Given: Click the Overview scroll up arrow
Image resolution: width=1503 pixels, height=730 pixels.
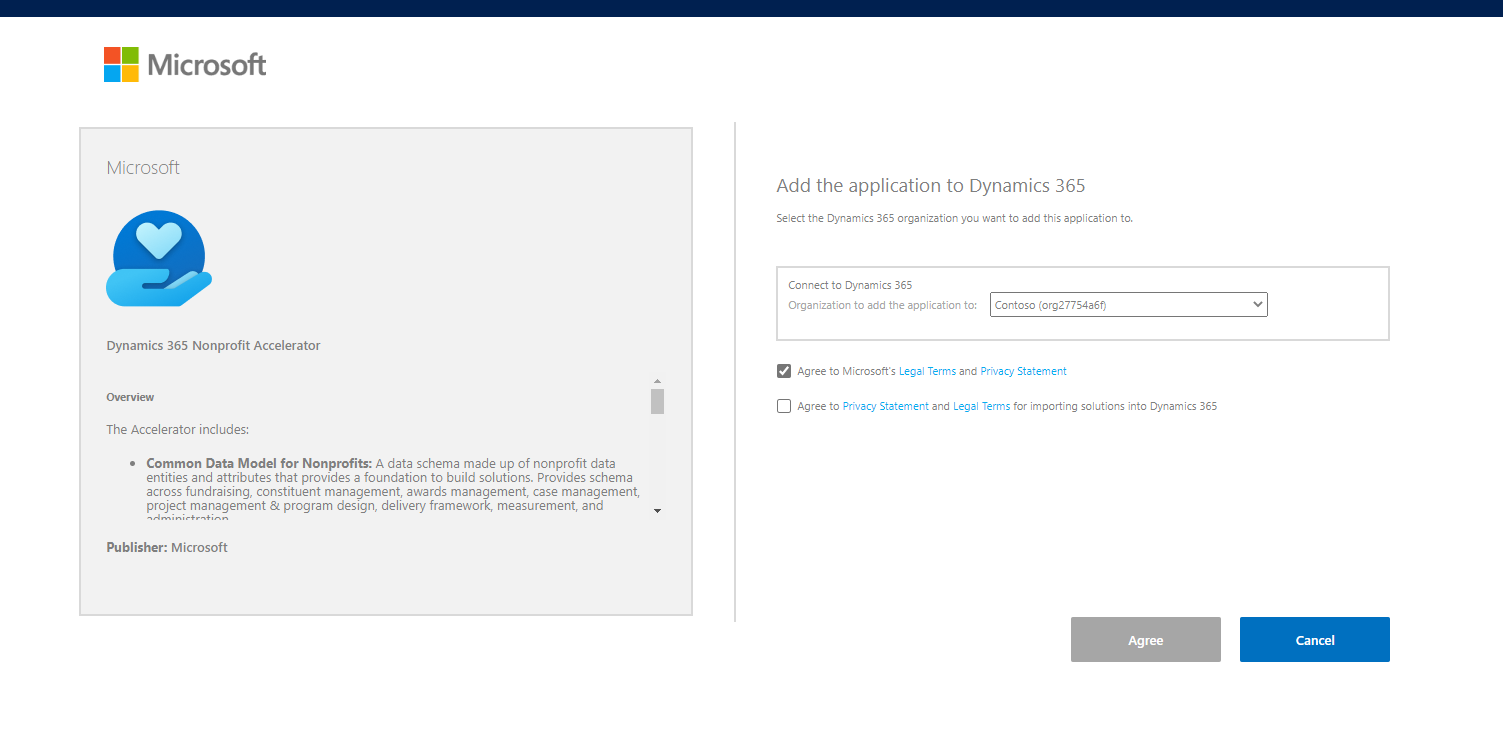Looking at the screenshot, I should [657, 381].
